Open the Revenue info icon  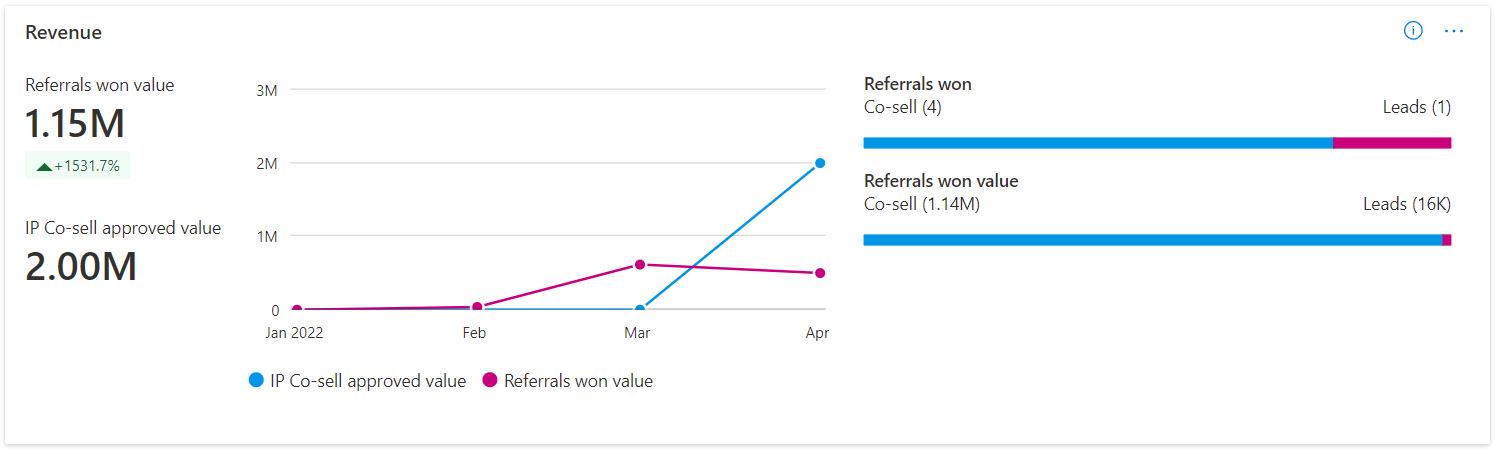point(1413,31)
